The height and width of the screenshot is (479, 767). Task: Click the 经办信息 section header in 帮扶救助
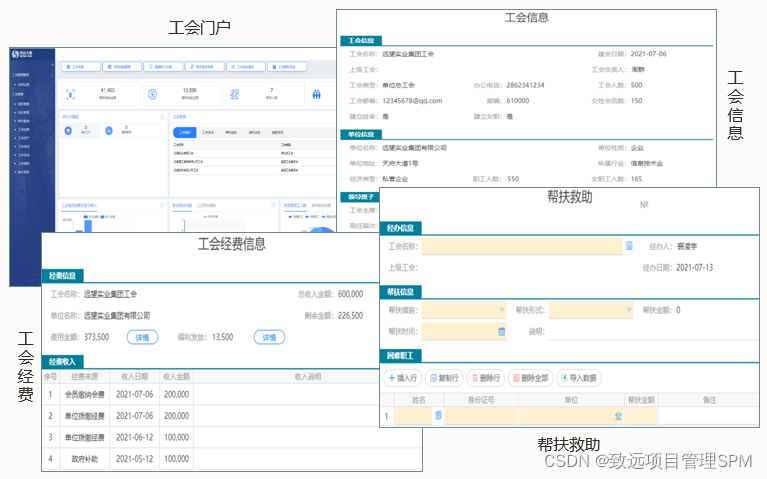click(400, 228)
